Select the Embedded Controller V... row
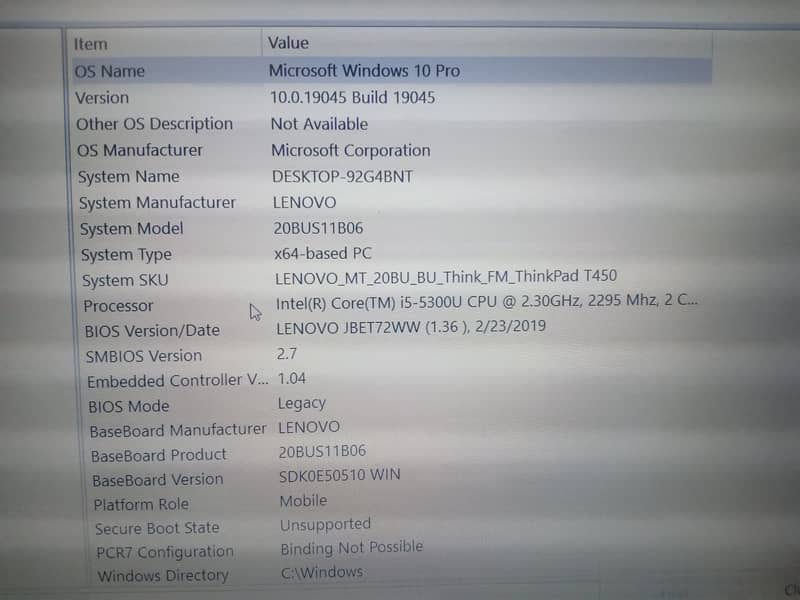 (x=177, y=381)
